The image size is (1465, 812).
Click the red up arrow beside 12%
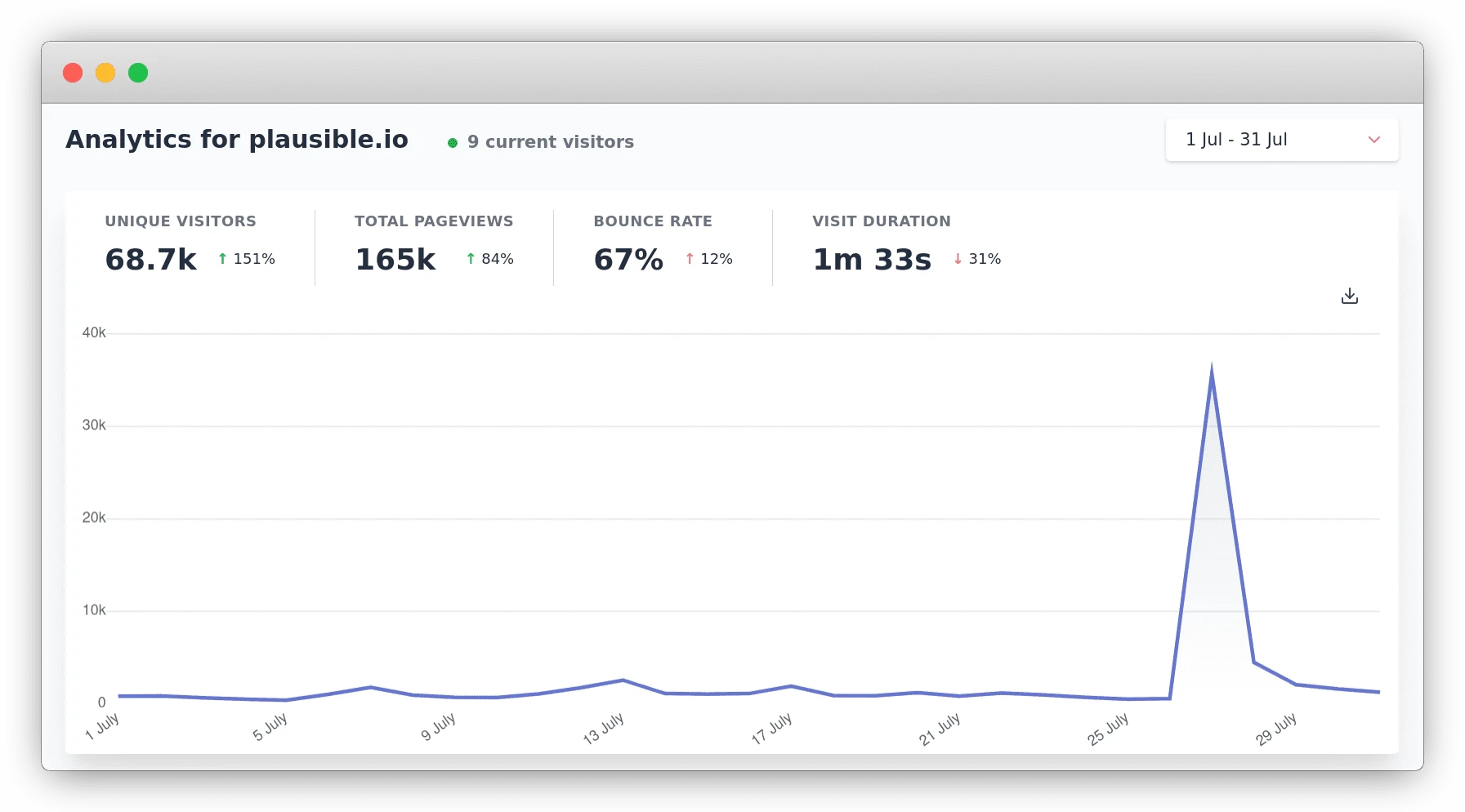(690, 259)
